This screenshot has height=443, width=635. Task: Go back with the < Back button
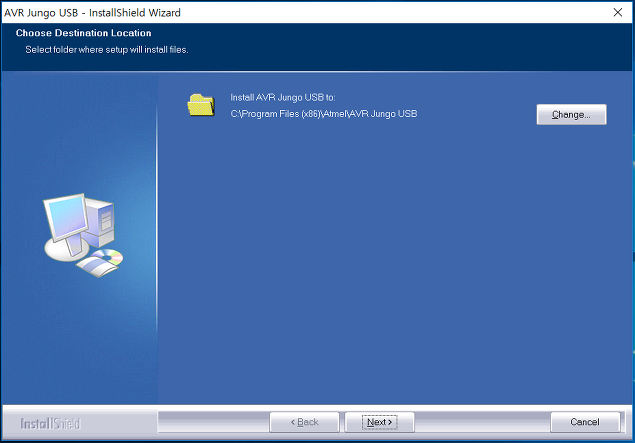(305, 422)
